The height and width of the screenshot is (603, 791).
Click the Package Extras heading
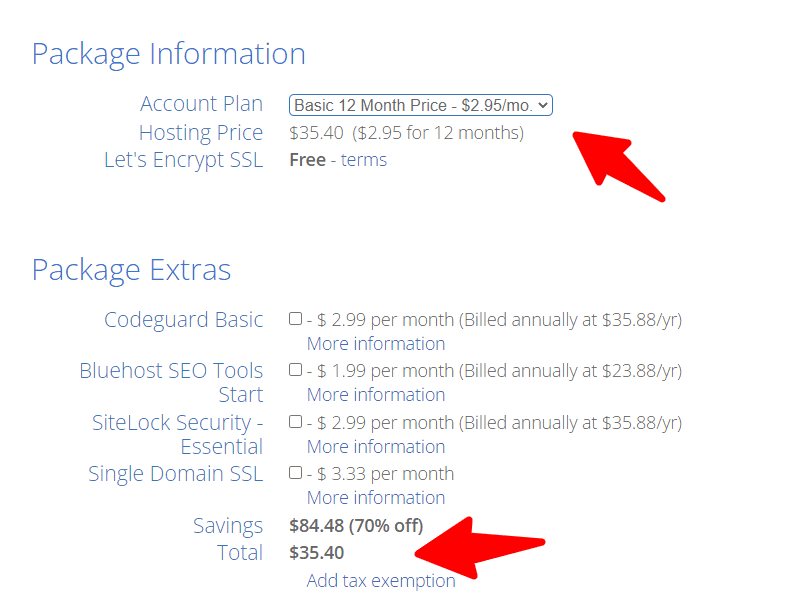click(x=132, y=270)
